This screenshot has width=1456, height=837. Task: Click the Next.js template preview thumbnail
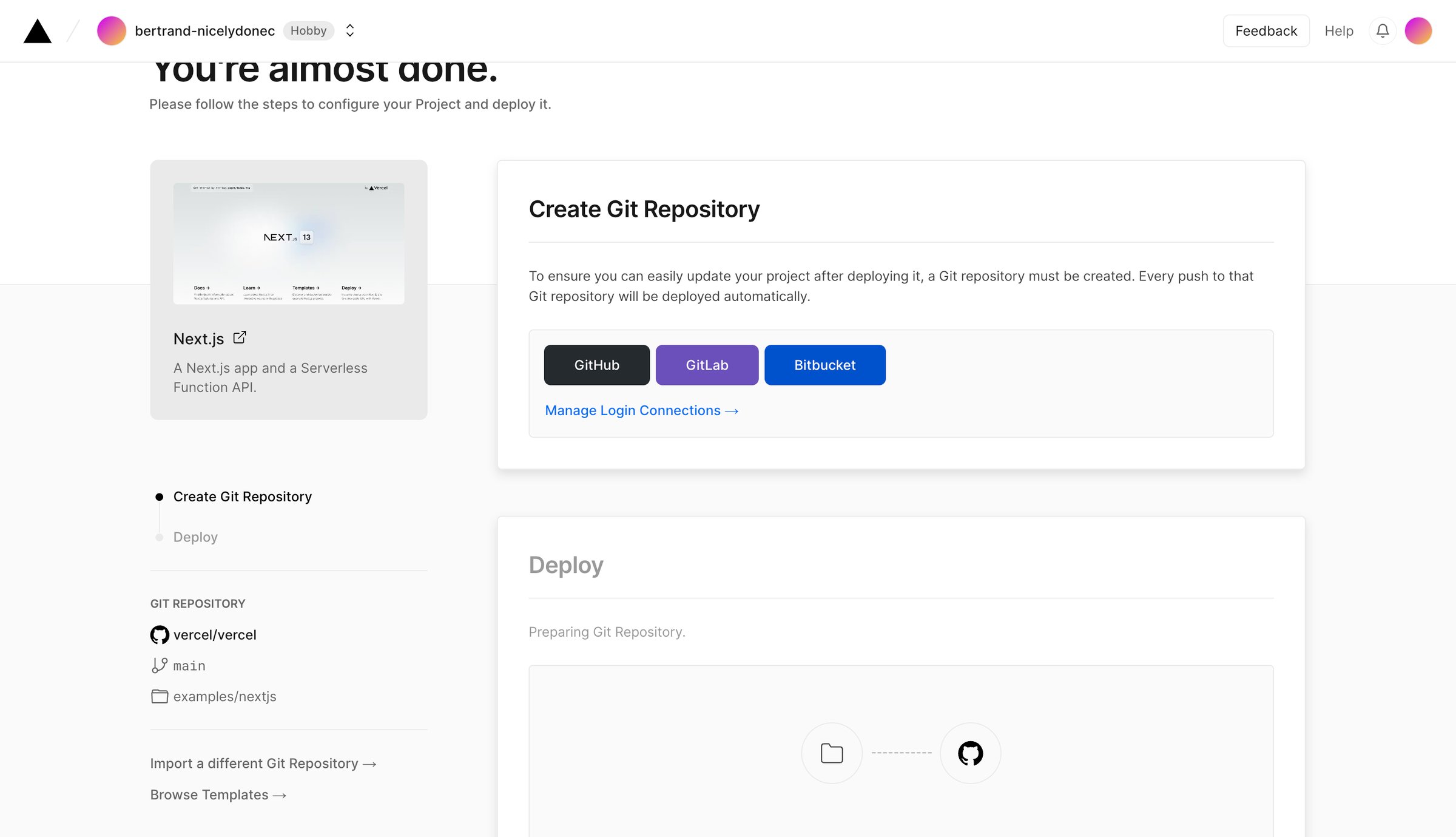(289, 243)
